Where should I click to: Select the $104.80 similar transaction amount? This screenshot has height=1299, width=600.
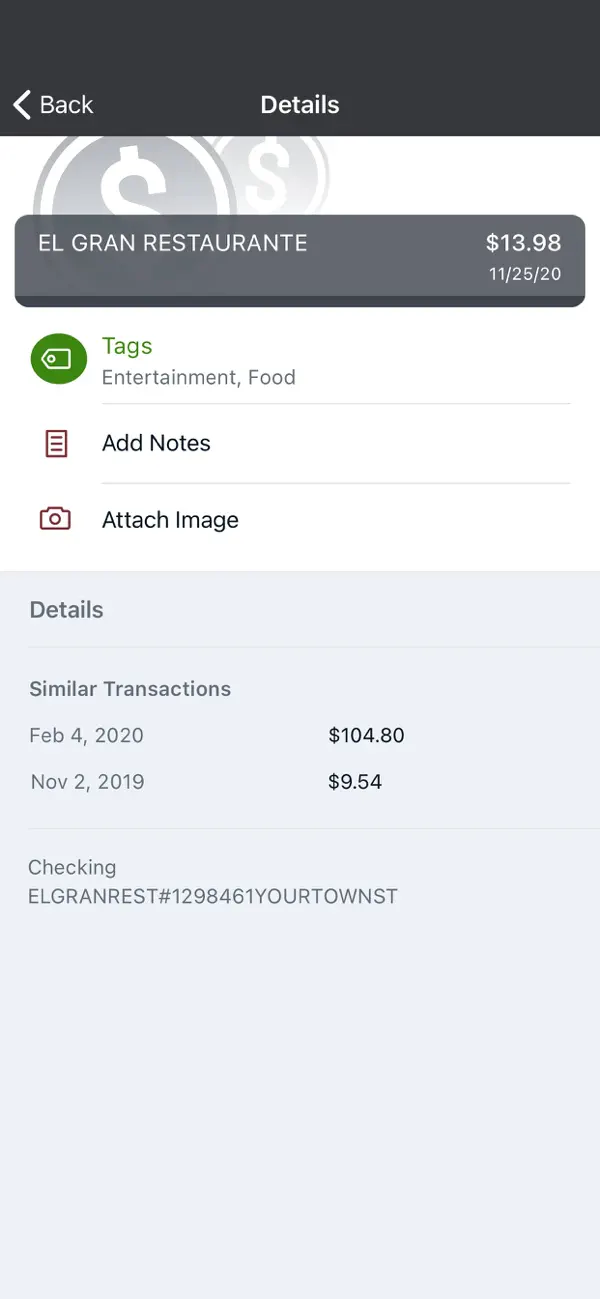(366, 736)
